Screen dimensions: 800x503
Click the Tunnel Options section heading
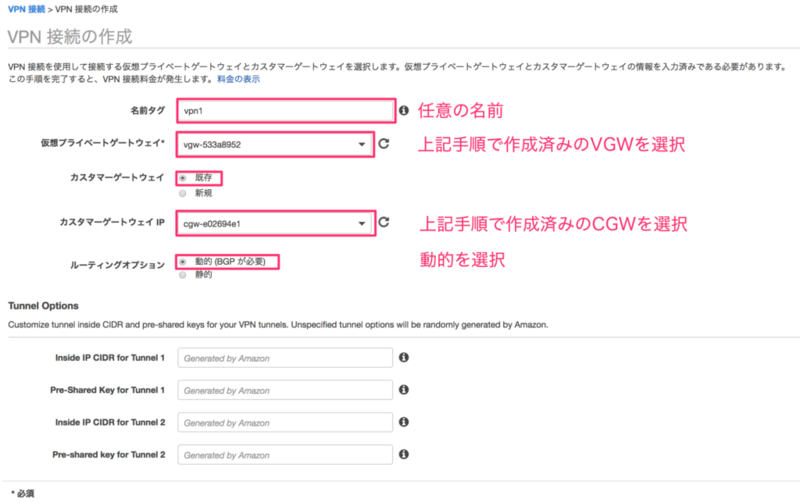43,306
